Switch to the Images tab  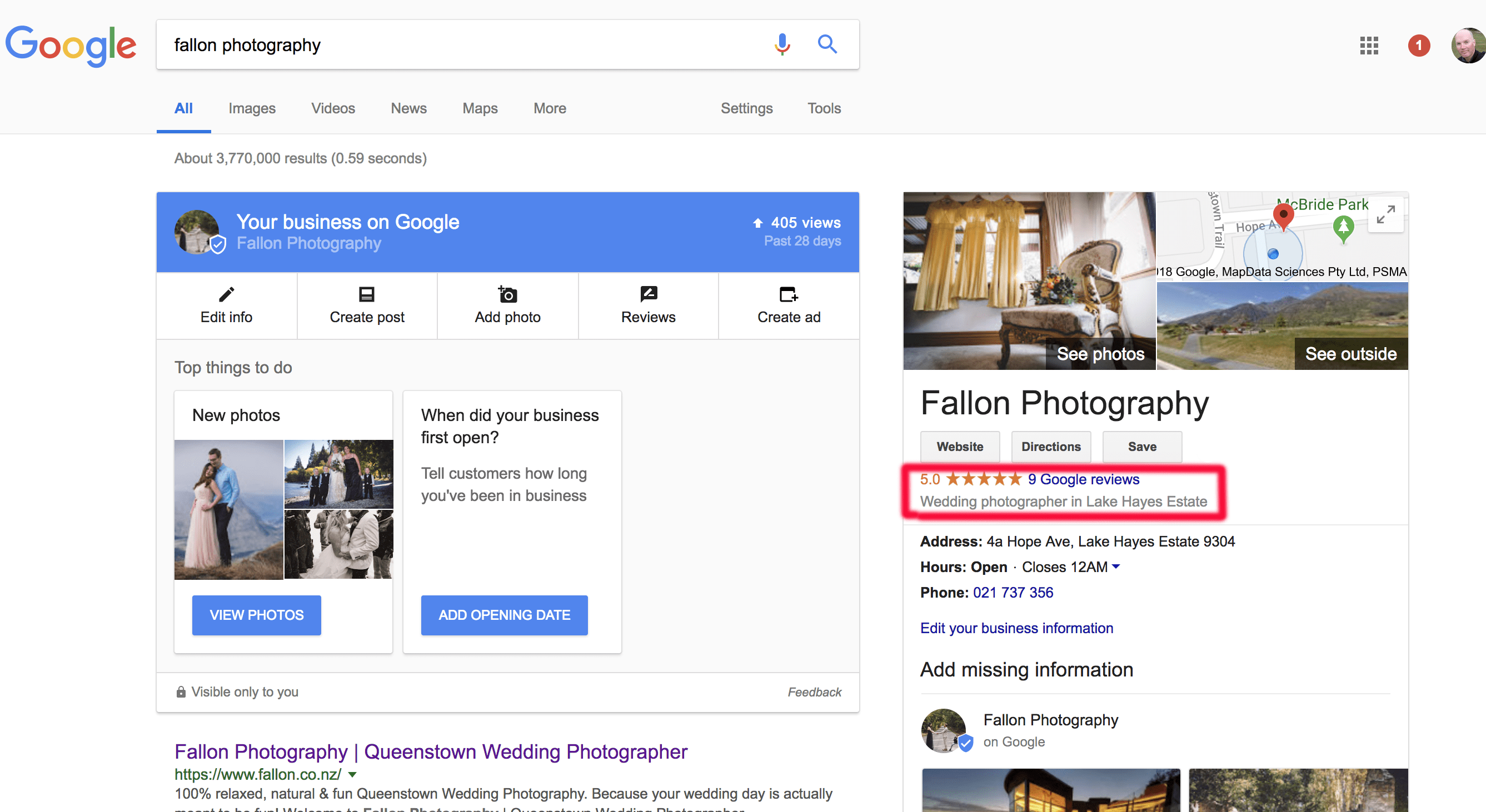pos(252,108)
